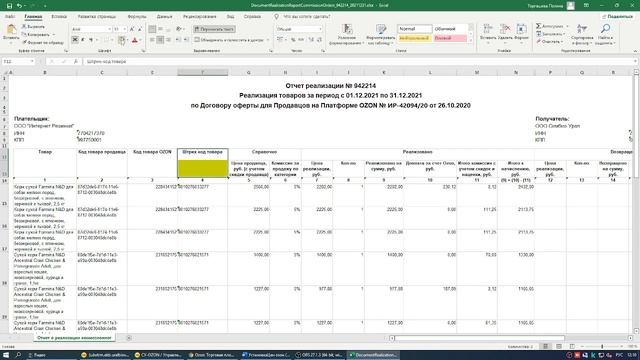
Task: Toggle right text alignment
Action: point(168,40)
